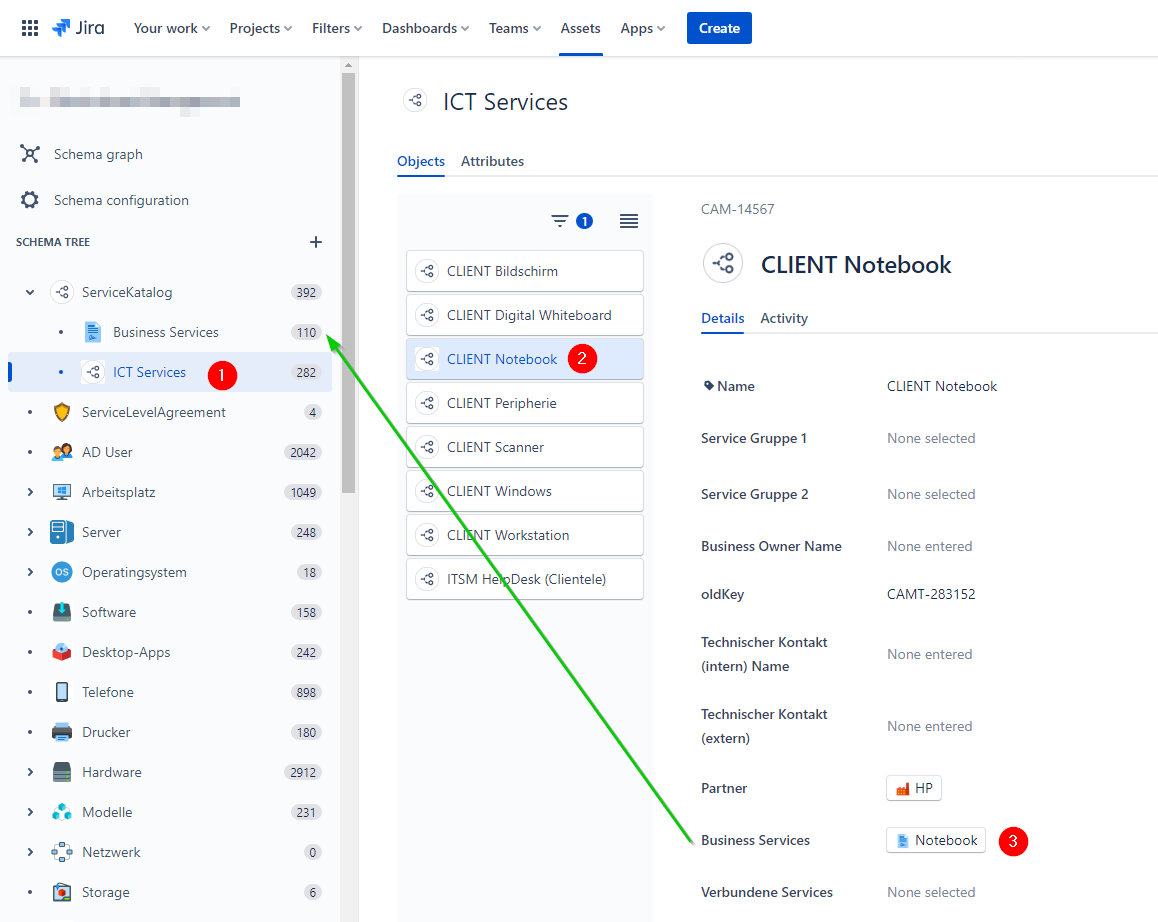Open the Notebook business service link
The image size is (1158, 922).
pos(936,840)
